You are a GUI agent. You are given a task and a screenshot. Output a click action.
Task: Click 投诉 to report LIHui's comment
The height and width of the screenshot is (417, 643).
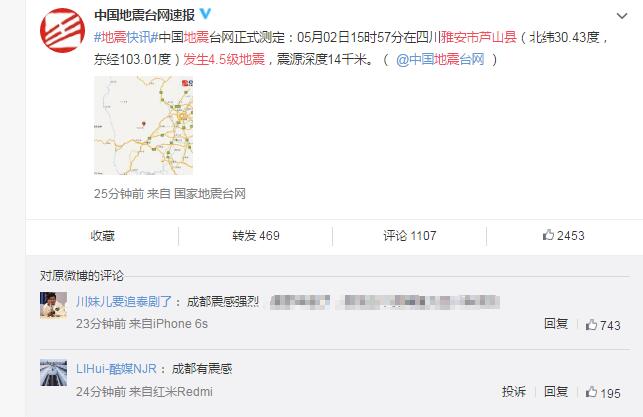click(513, 392)
